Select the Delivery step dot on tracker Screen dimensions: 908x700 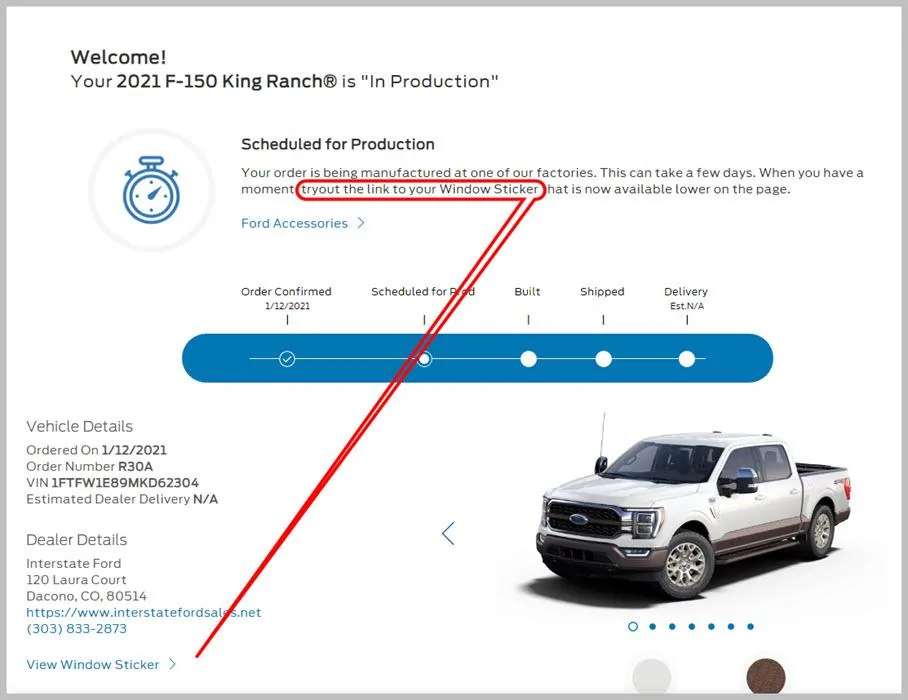click(x=686, y=359)
